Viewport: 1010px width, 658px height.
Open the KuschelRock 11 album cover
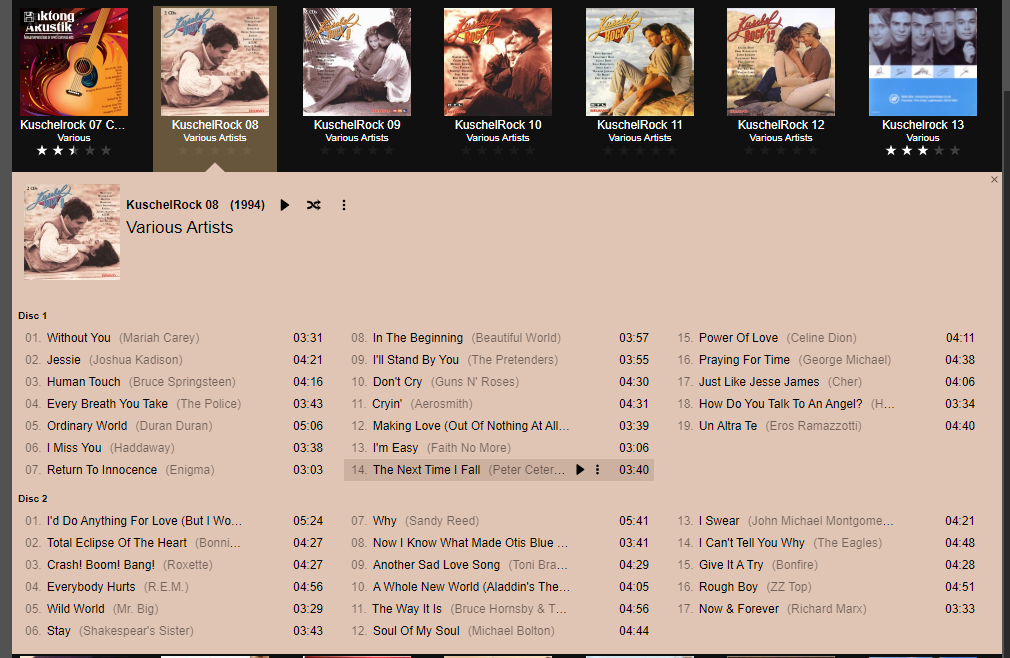[640, 62]
